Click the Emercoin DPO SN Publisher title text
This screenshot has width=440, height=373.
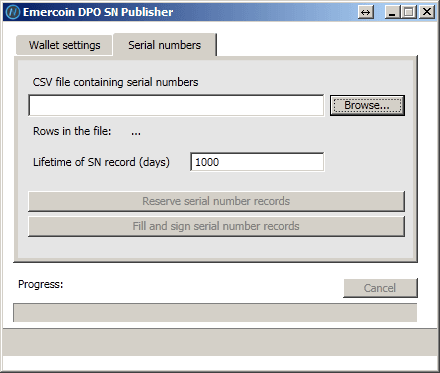pos(98,12)
